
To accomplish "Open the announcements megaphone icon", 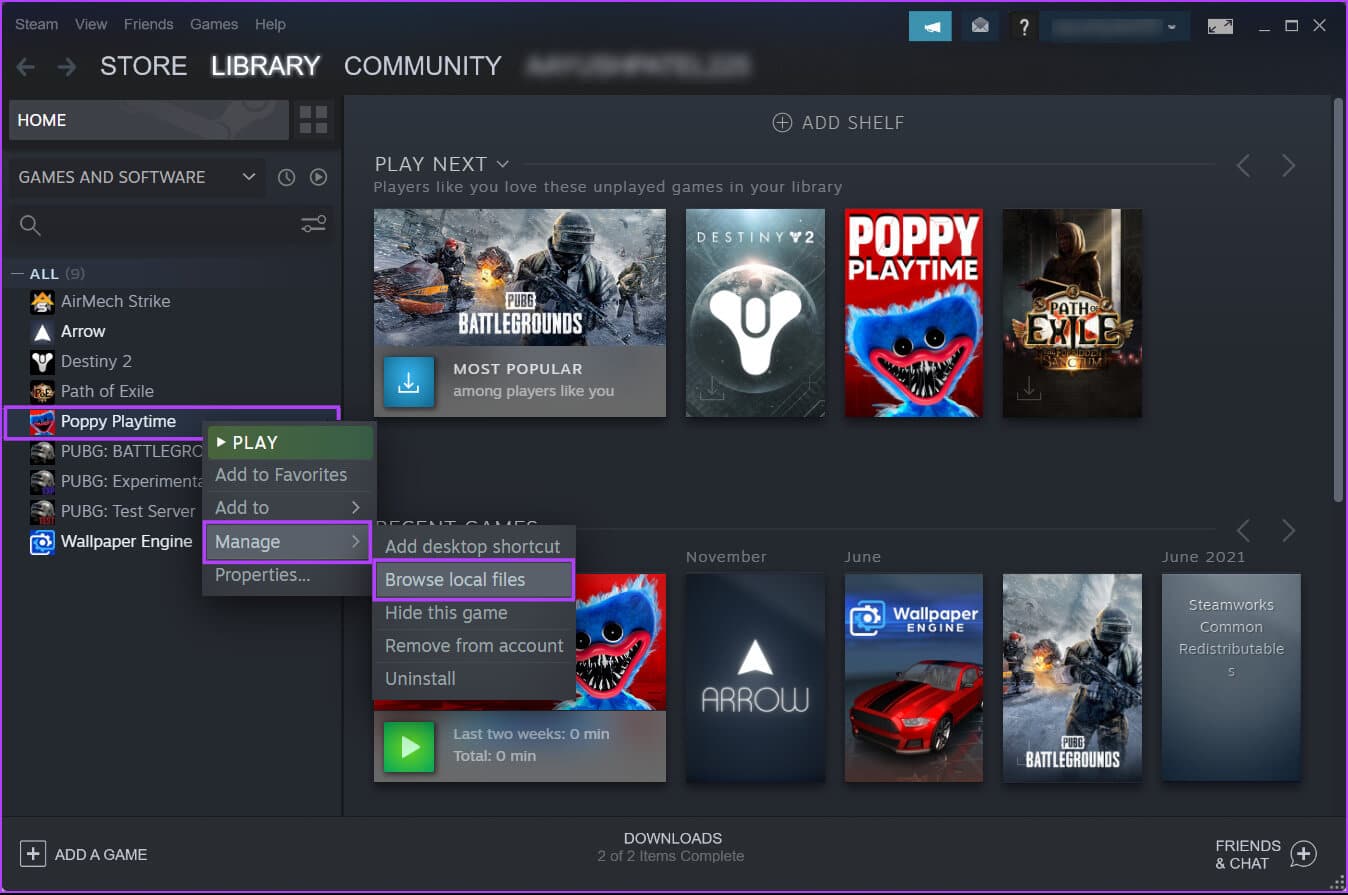I will click(x=930, y=26).
